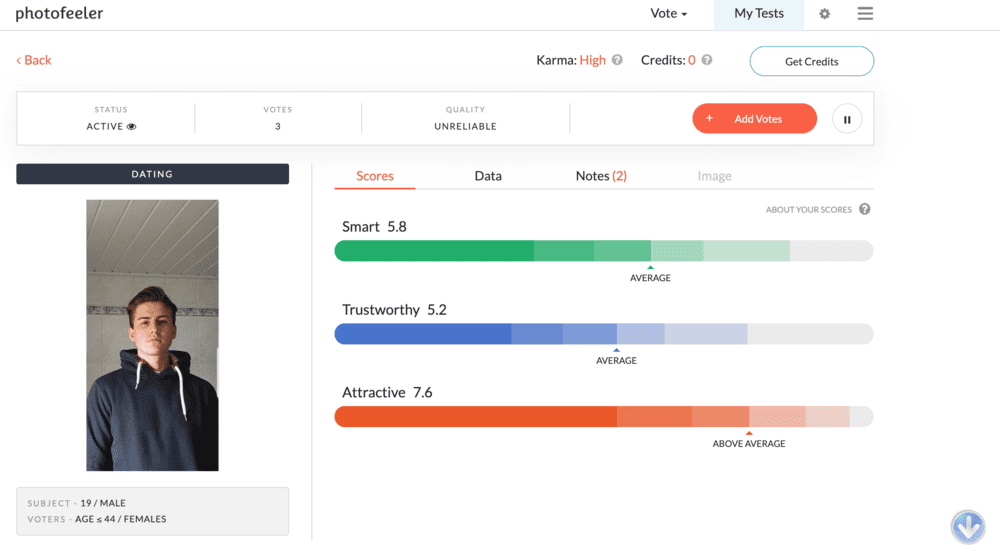Viewport: 1000px width, 555px height.
Task: Click the Smart score bar
Action: point(603,250)
